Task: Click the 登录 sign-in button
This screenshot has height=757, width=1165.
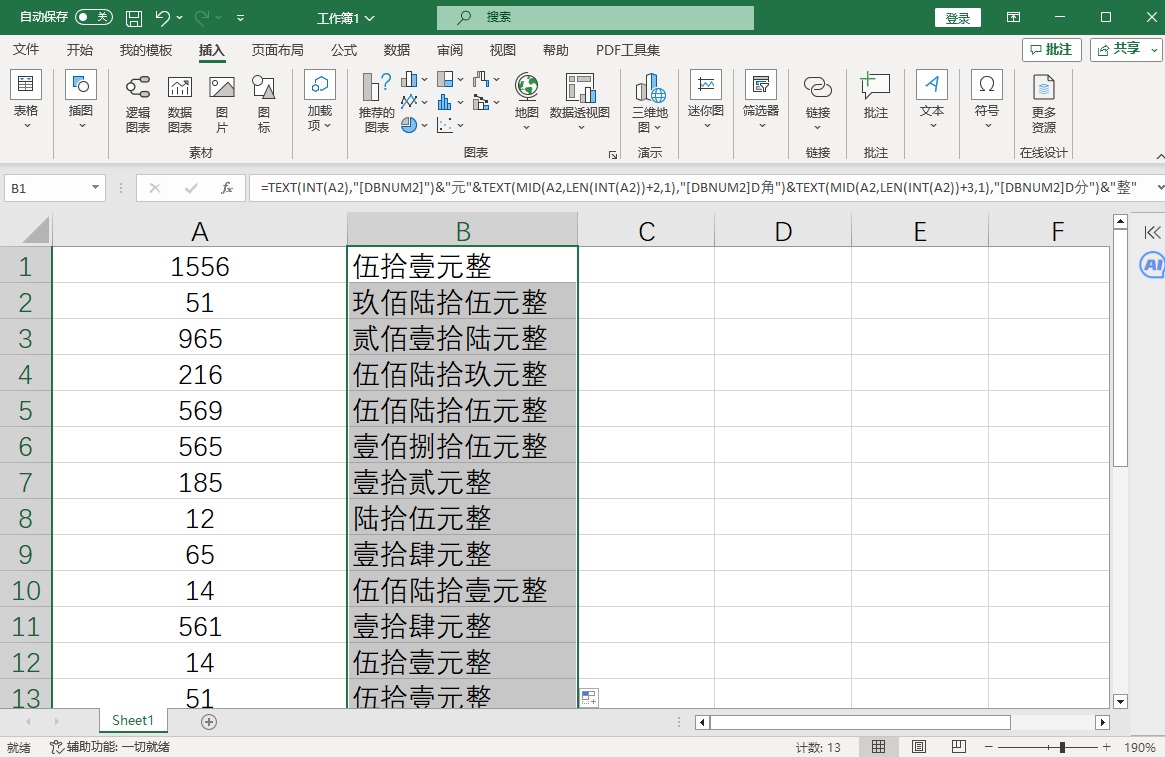Action: pyautogui.click(x=957, y=18)
